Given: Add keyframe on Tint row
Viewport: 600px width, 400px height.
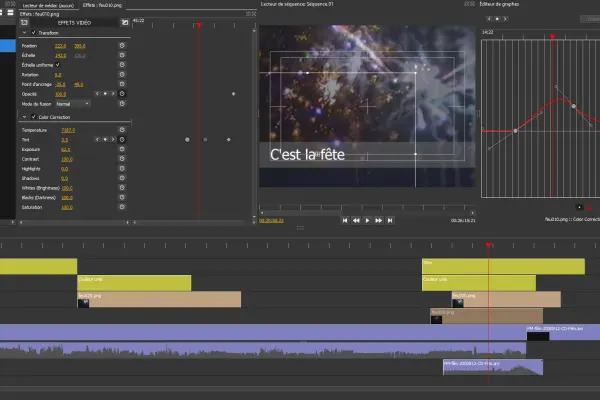Looking at the screenshot, I should [x=105, y=140].
